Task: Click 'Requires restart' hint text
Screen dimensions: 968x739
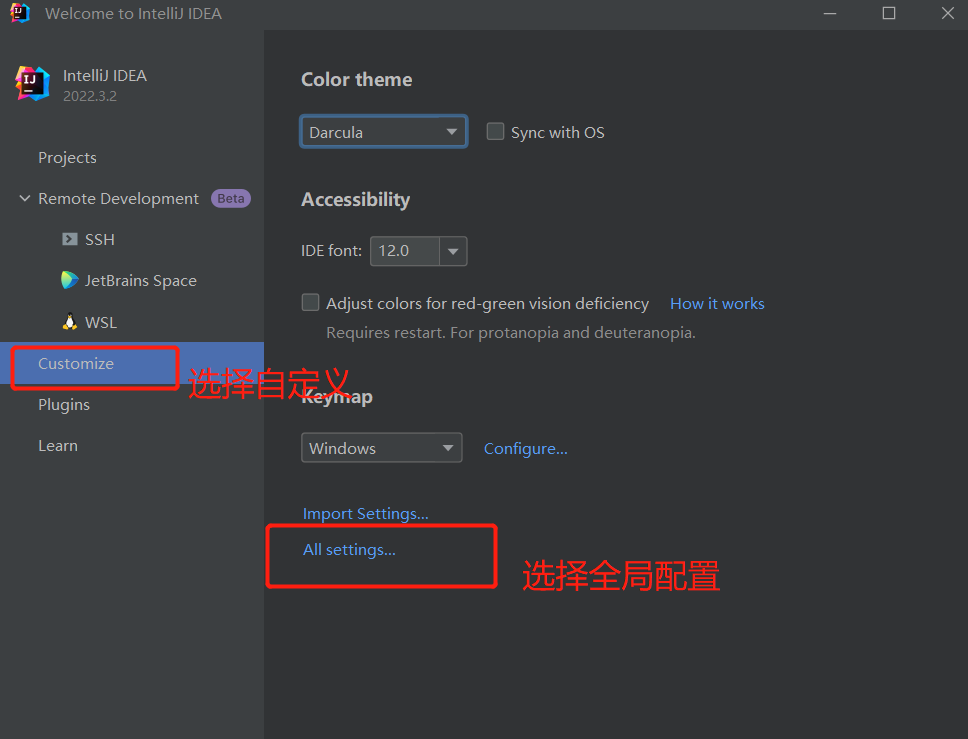Action: [511, 333]
